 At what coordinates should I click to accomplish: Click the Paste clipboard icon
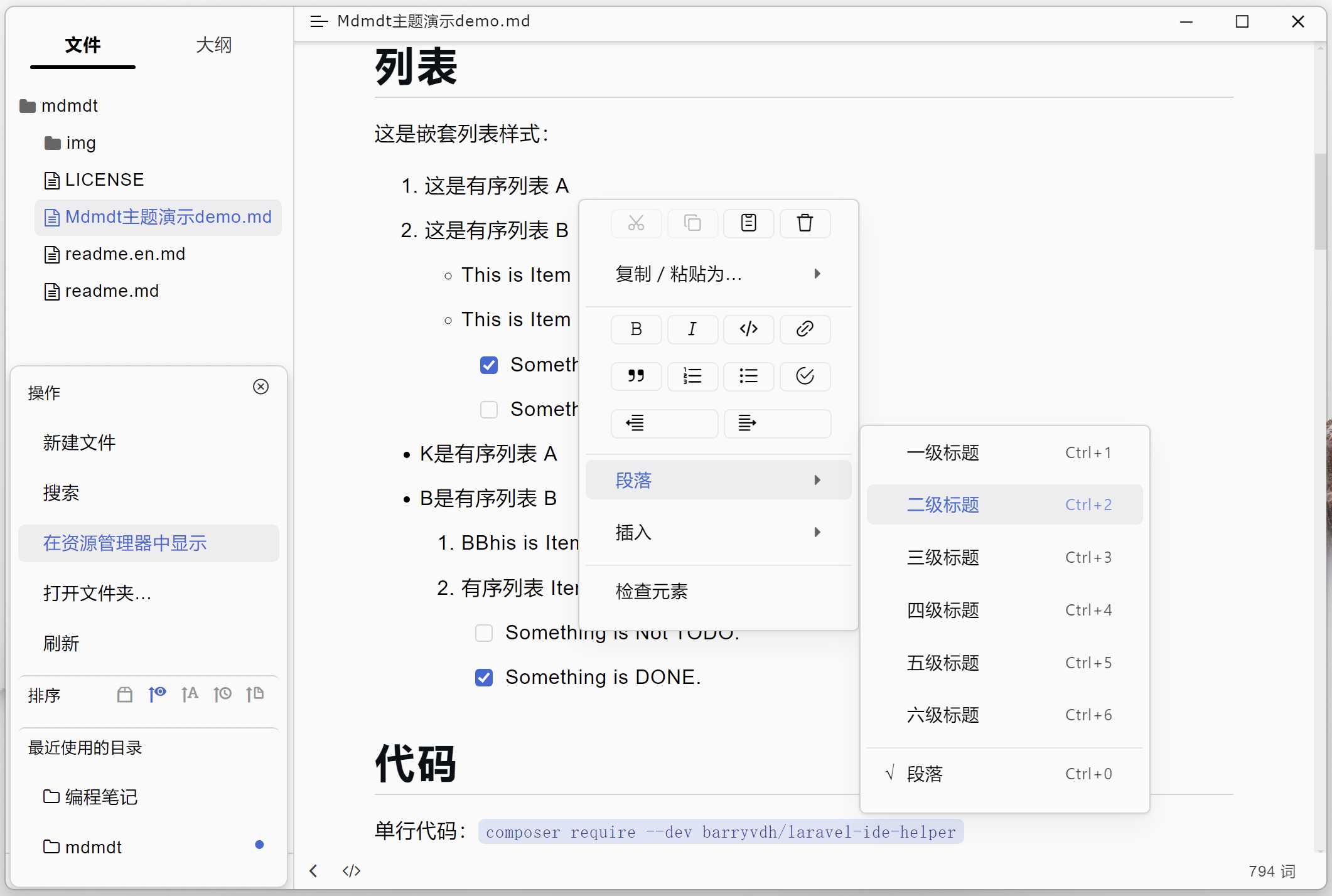point(748,223)
